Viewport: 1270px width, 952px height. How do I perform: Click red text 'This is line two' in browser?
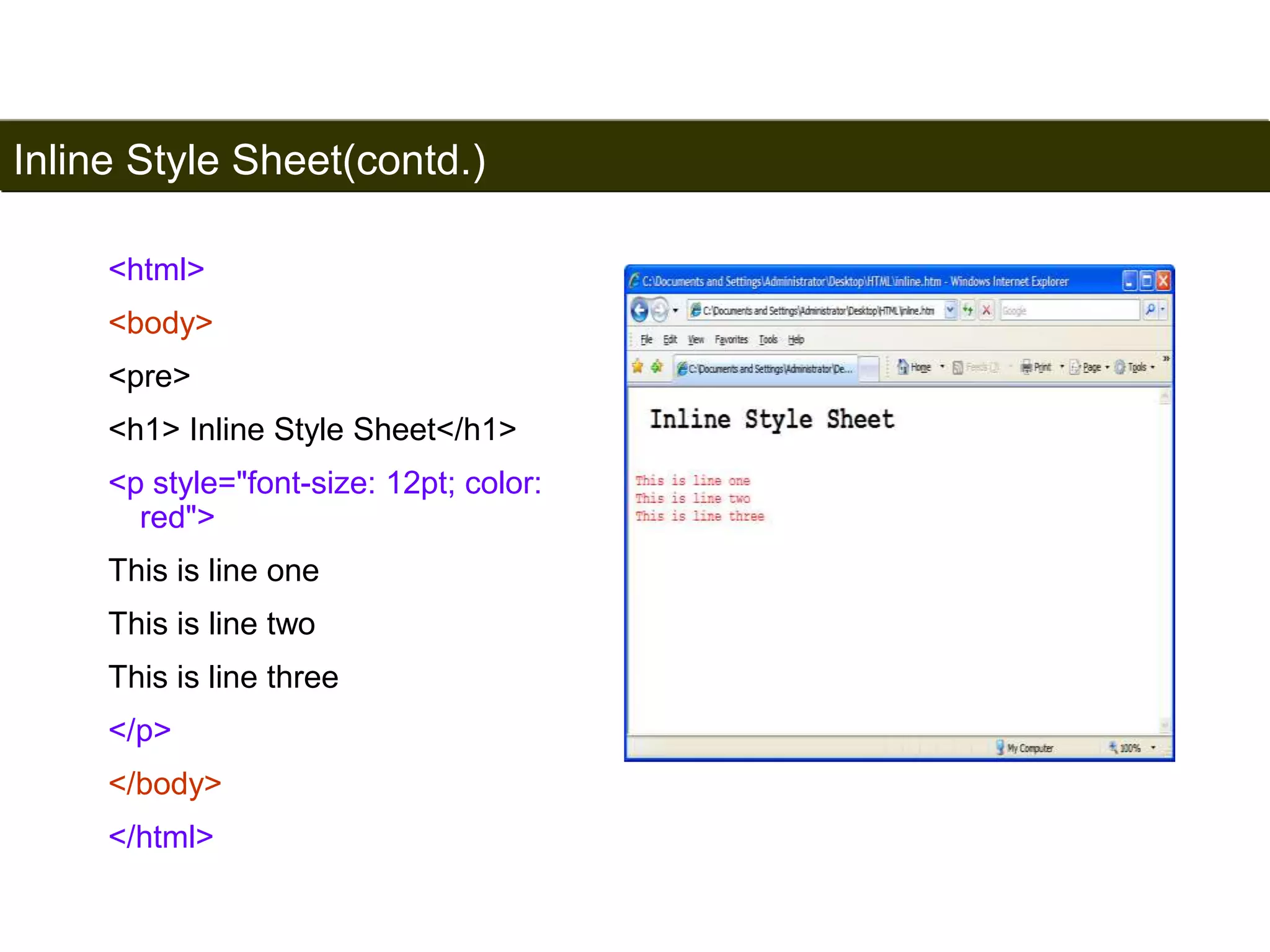tap(693, 498)
